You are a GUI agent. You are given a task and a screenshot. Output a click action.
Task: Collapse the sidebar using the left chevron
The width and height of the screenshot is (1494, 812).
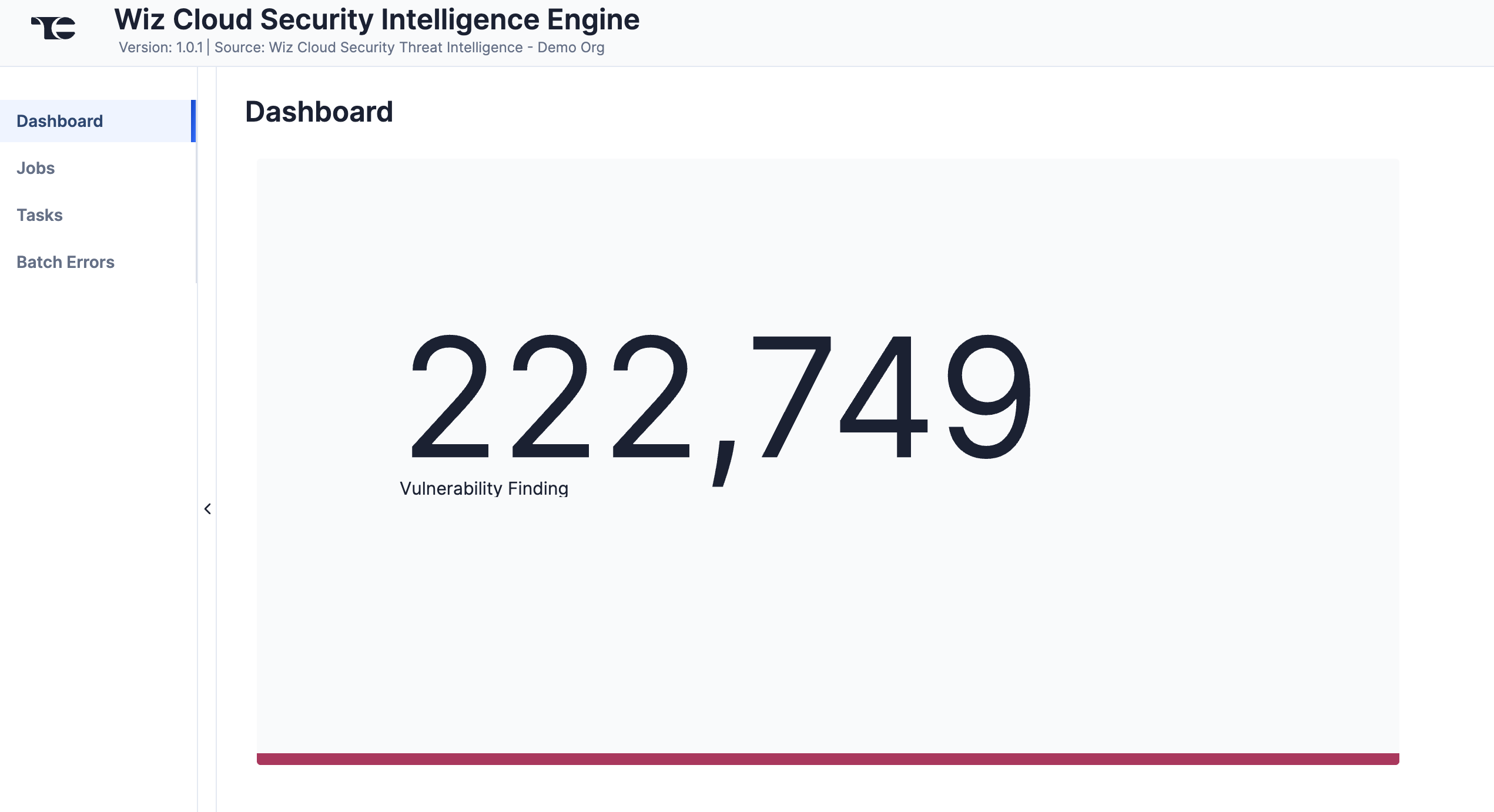point(208,508)
